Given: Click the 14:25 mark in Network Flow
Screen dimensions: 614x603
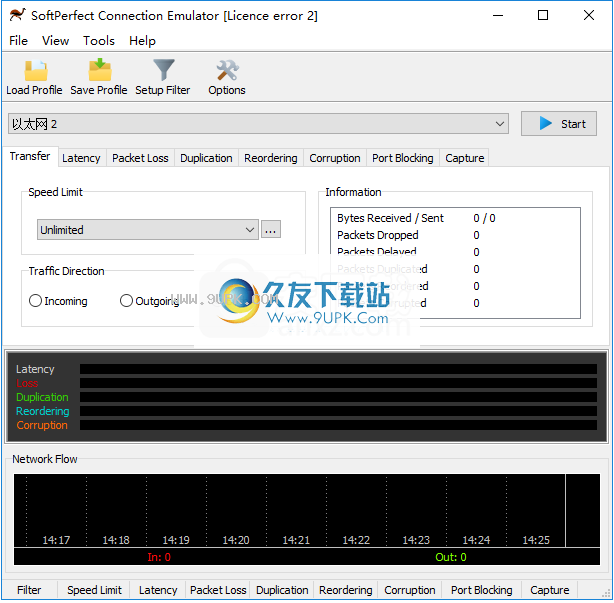Looking at the screenshot, I should point(536,540).
